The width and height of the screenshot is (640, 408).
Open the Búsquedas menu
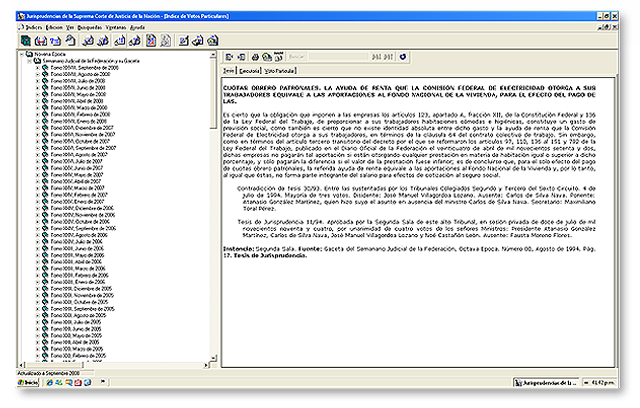coord(90,27)
